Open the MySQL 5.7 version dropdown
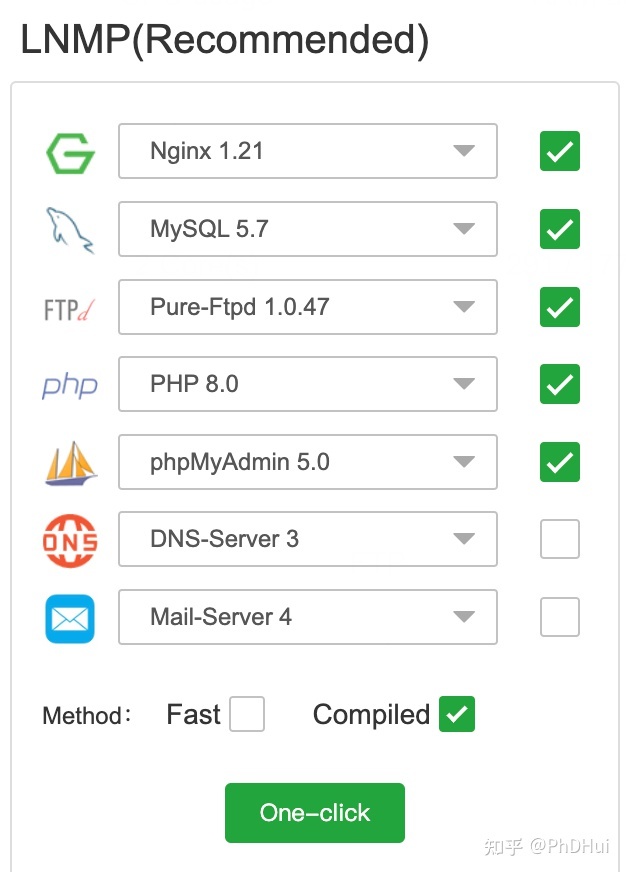The image size is (626, 872). click(308, 229)
